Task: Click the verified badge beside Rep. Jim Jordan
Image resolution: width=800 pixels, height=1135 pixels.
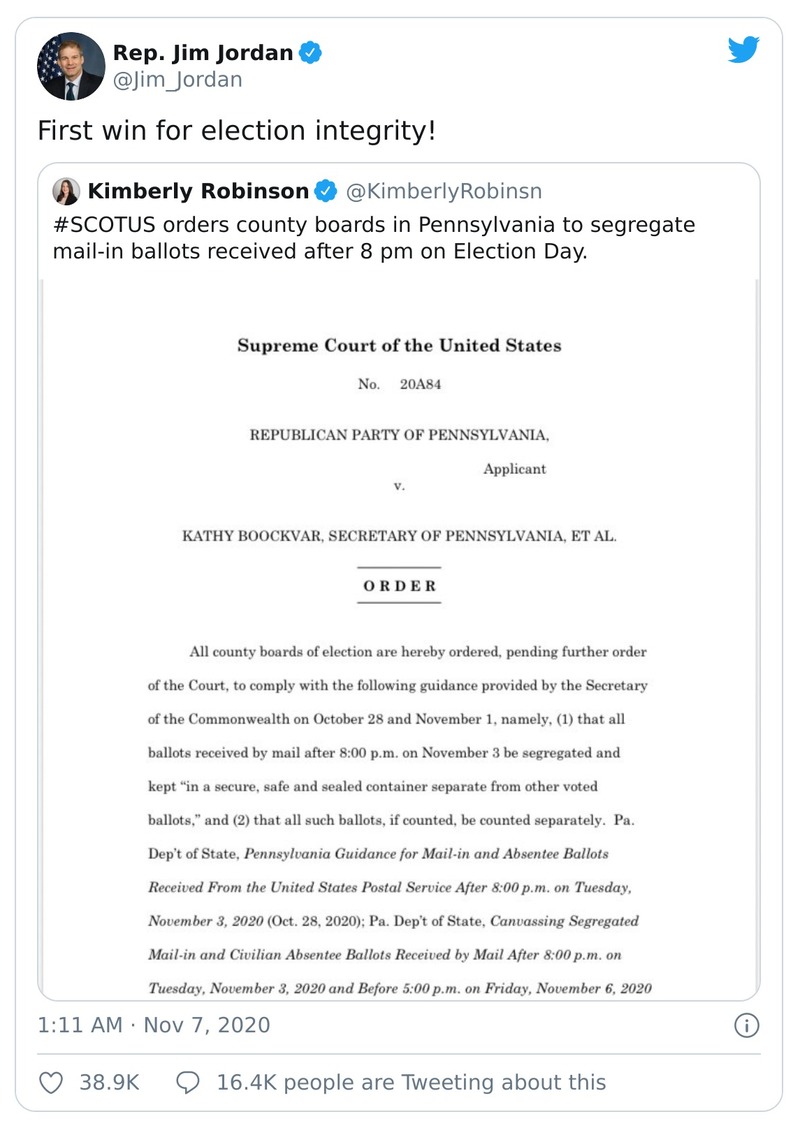Action: tap(313, 53)
